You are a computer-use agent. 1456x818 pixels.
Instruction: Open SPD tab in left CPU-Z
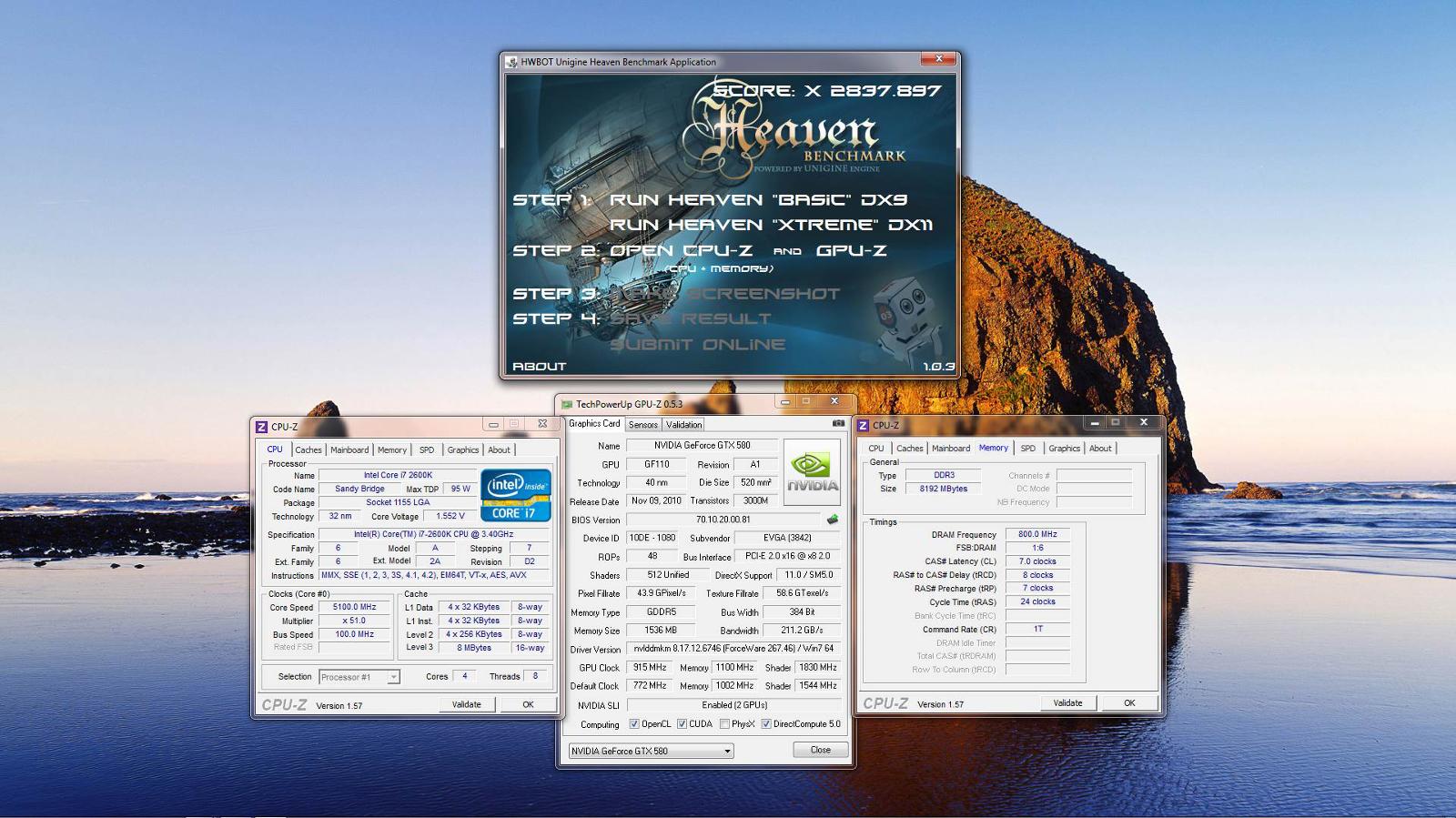click(427, 449)
